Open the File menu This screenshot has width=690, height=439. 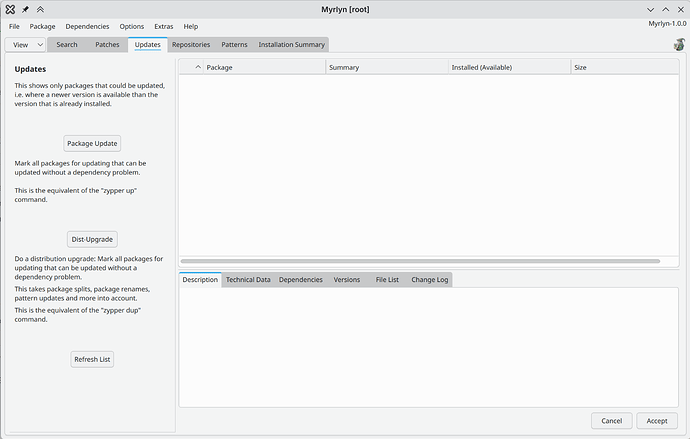point(14,26)
